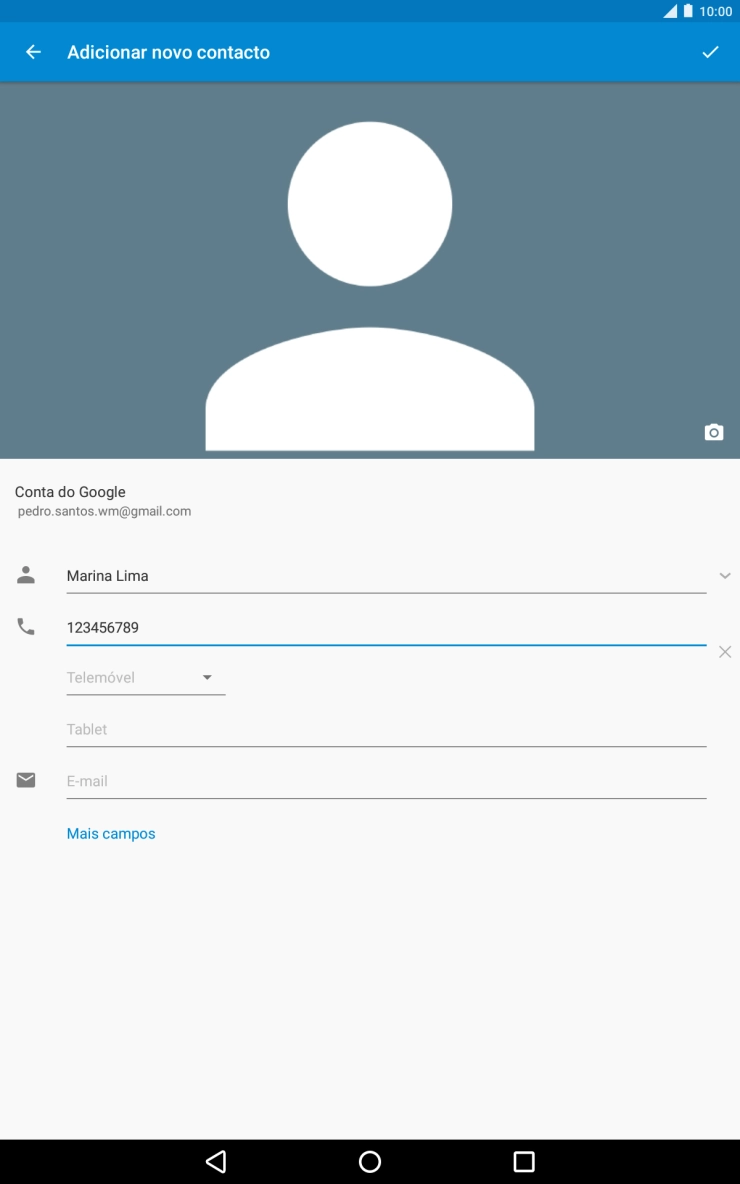Viewport: 740px width, 1184px height.
Task: Save contact with checkmark icon
Action: 710,52
